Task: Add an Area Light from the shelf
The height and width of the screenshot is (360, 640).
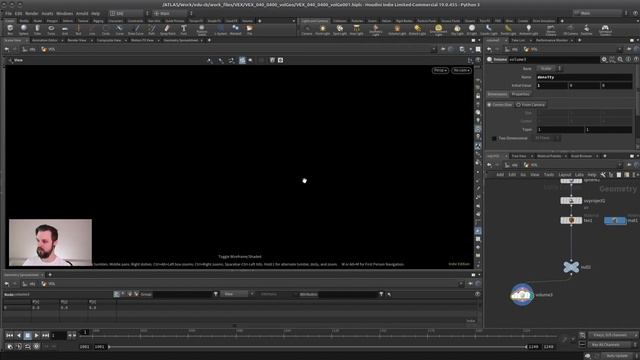Action: [356, 29]
